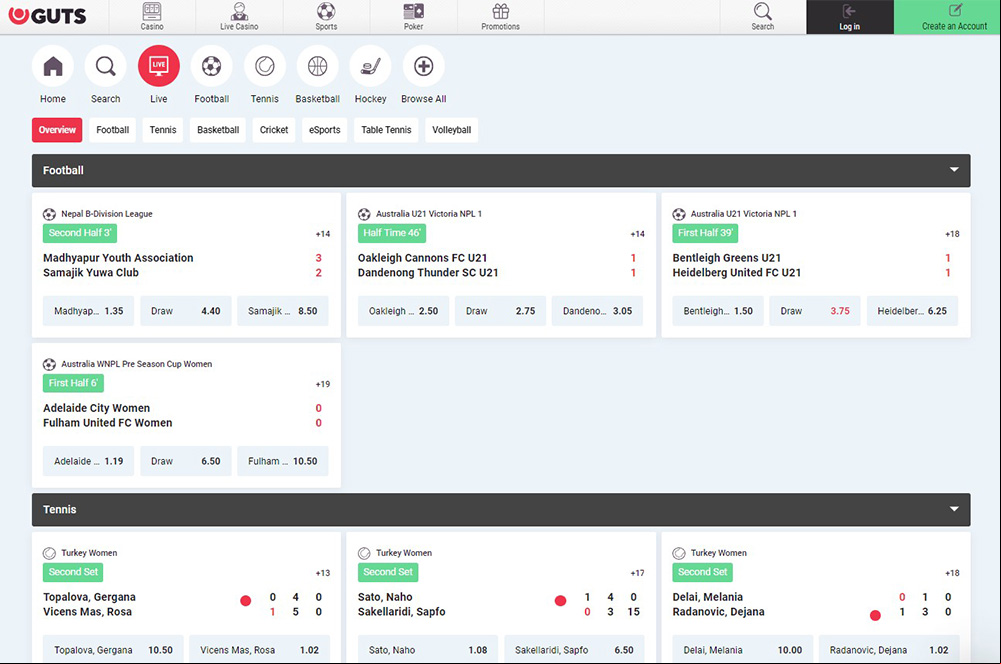Click the Browse All plus icon
This screenshot has height=664, width=1001.
[423, 66]
